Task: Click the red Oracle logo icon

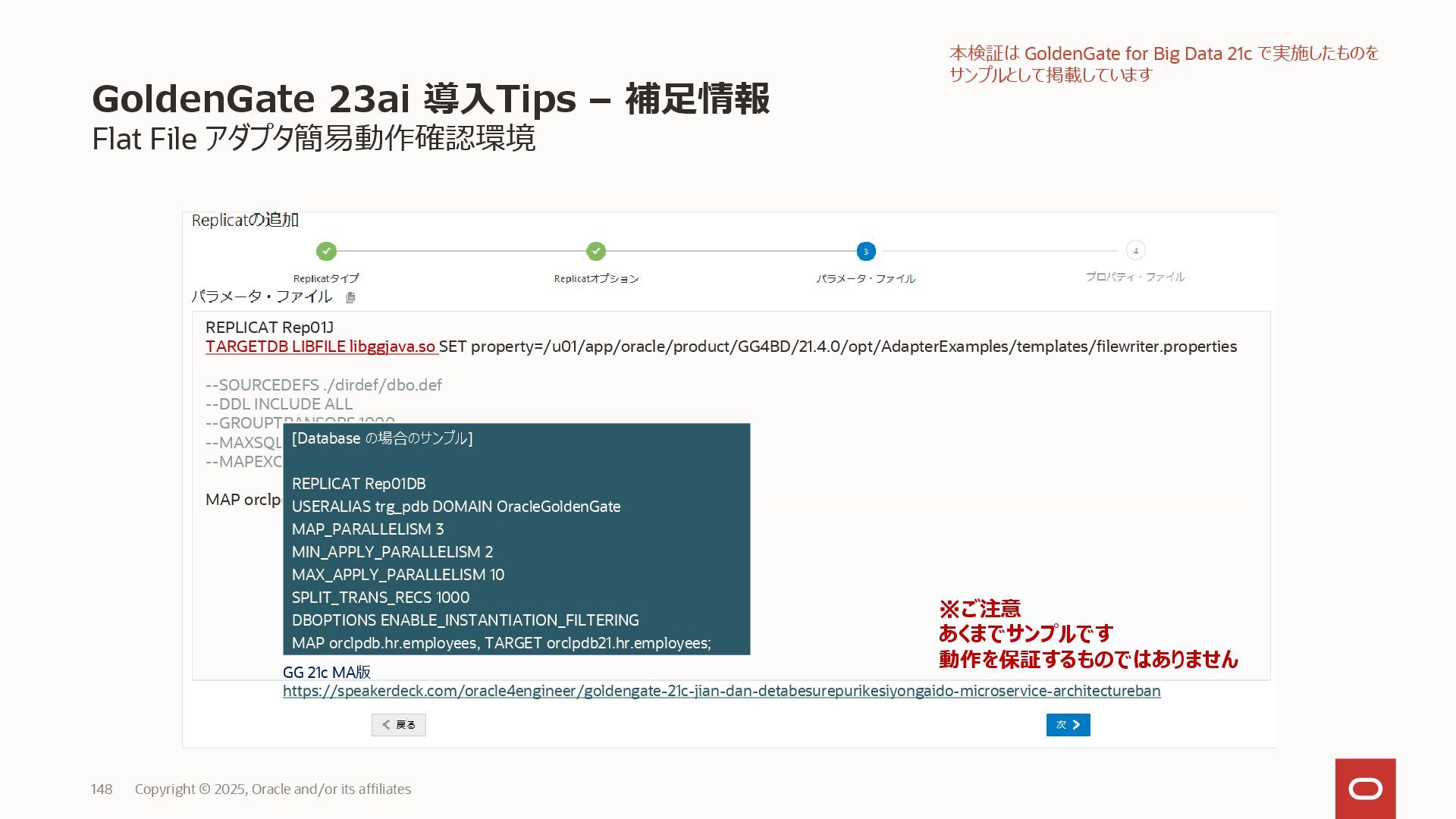Action: 1365,789
